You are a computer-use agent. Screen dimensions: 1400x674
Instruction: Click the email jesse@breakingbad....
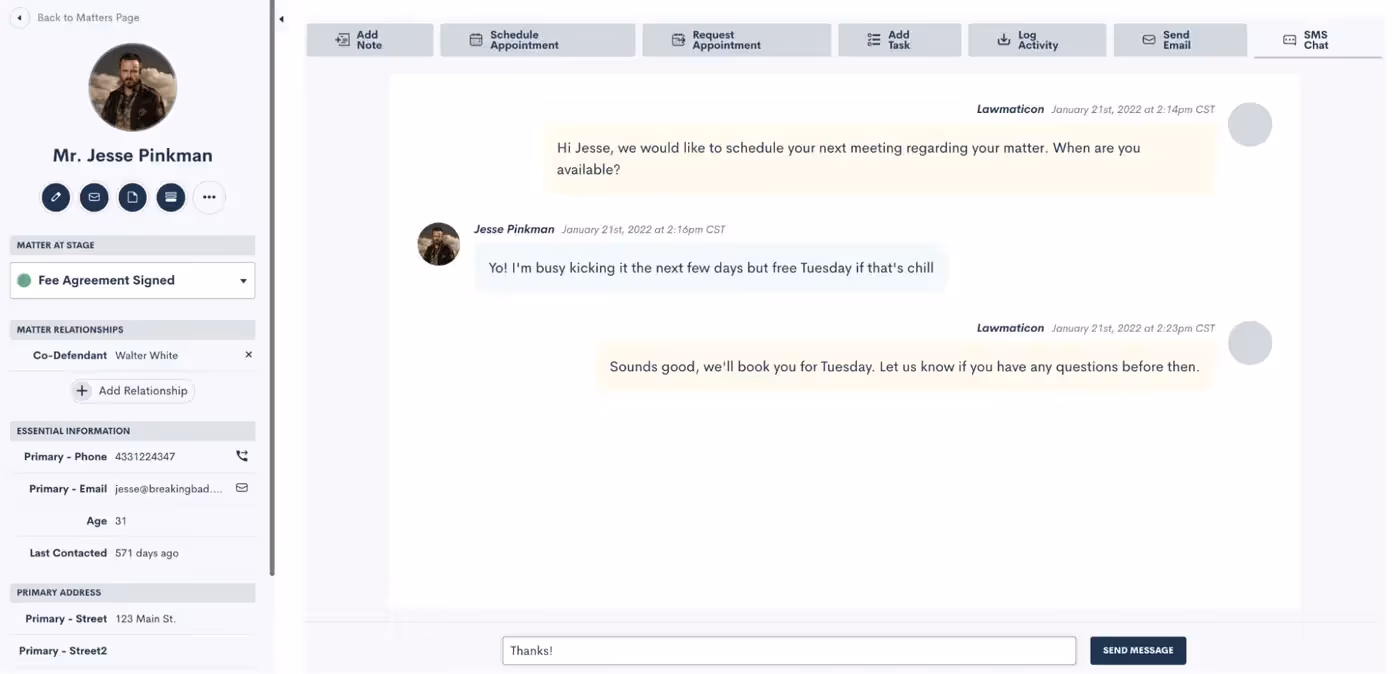pyautogui.click(x=169, y=489)
